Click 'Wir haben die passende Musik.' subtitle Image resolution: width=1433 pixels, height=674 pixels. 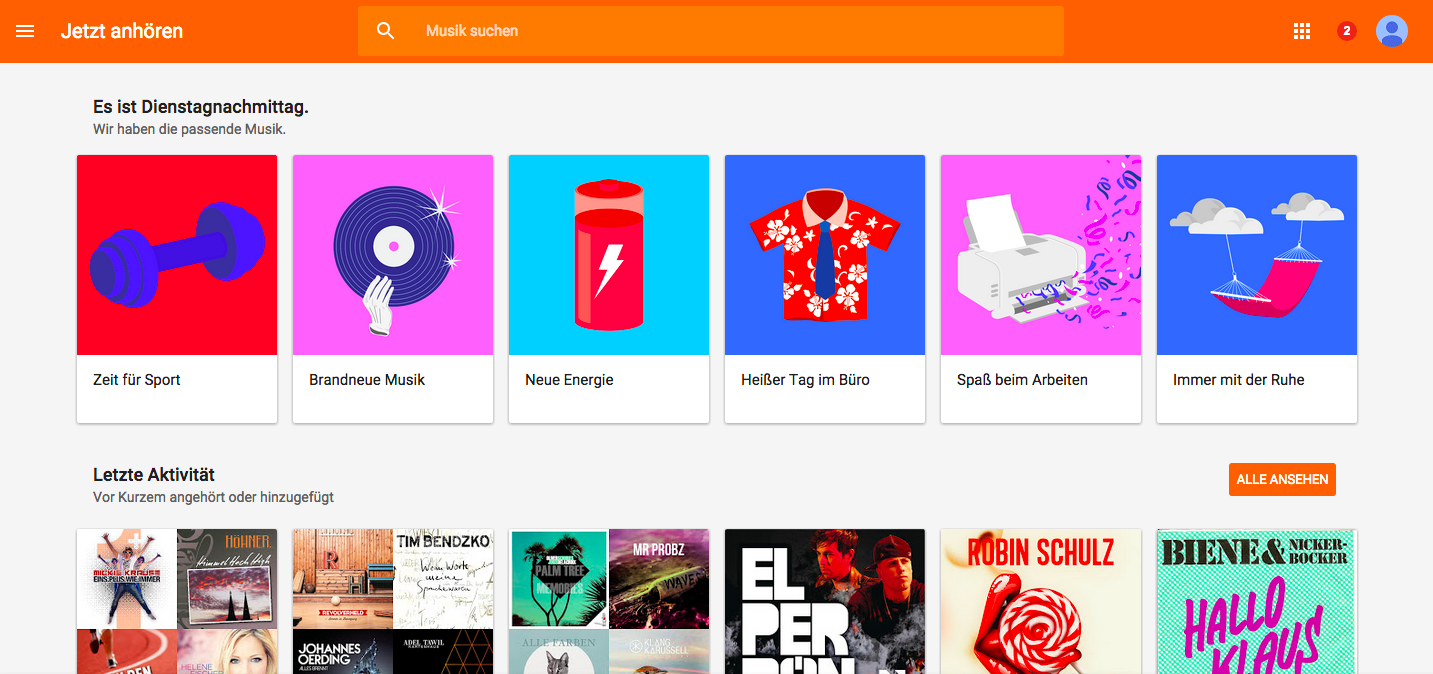pos(189,129)
